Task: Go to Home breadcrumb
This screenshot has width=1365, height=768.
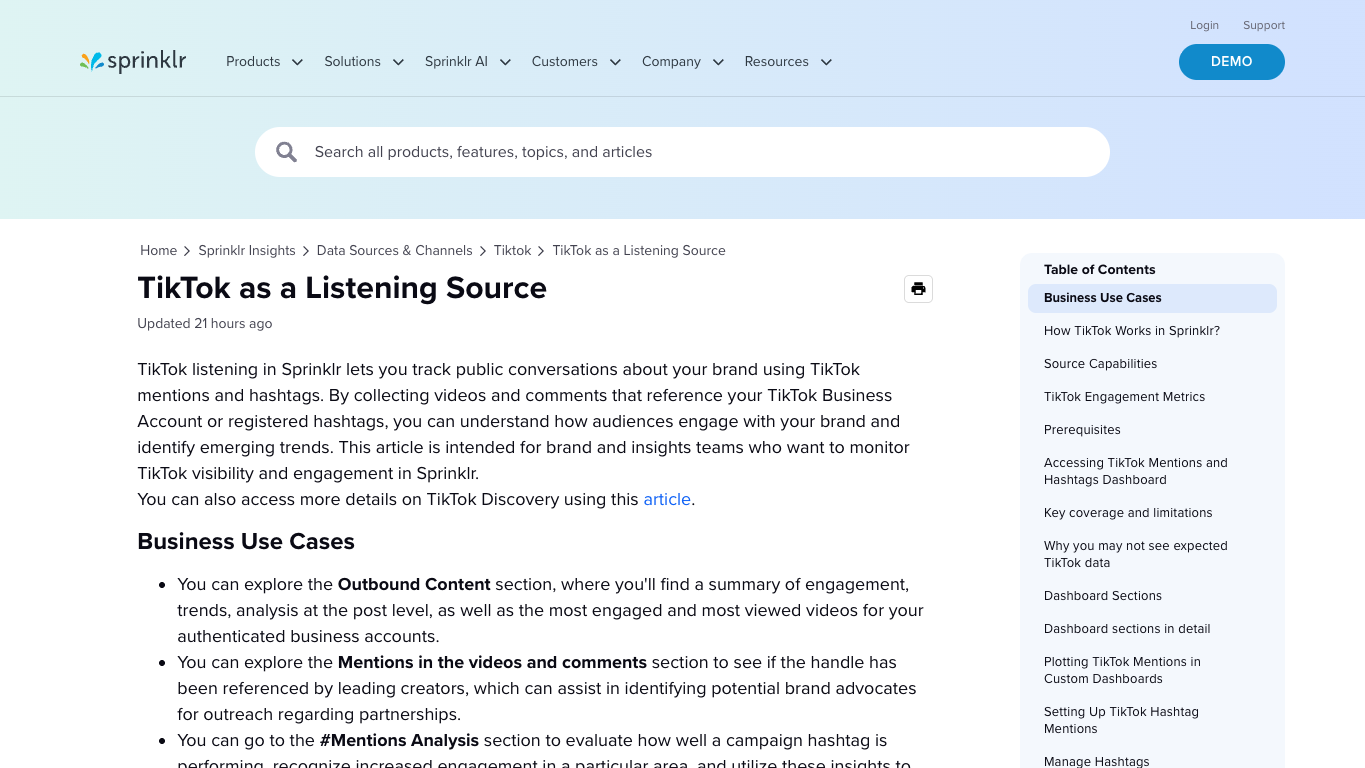Action: (158, 251)
